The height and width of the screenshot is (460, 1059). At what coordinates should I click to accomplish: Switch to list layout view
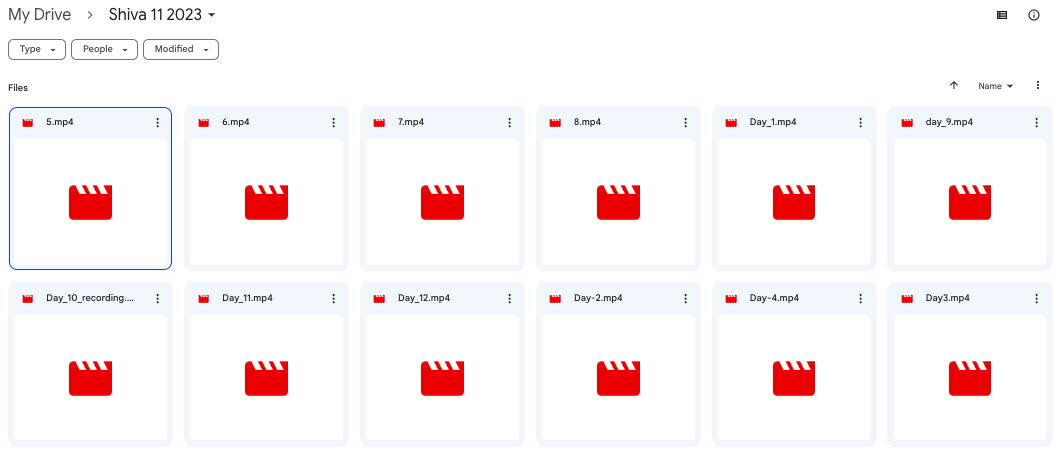pos(1002,15)
